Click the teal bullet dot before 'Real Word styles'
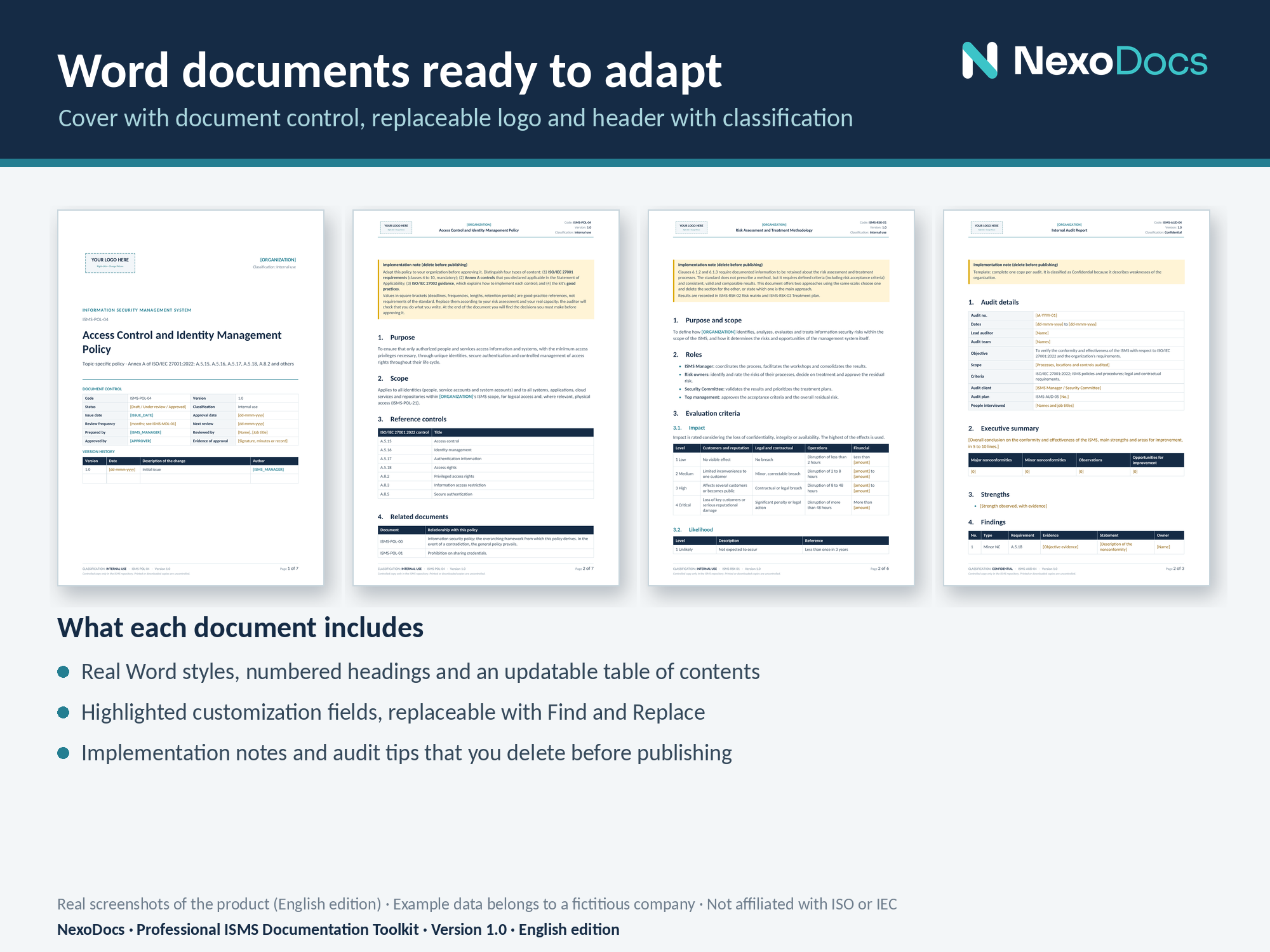Image resolution: width=1270 pixels, height=952 pixels. click(63, 671)
